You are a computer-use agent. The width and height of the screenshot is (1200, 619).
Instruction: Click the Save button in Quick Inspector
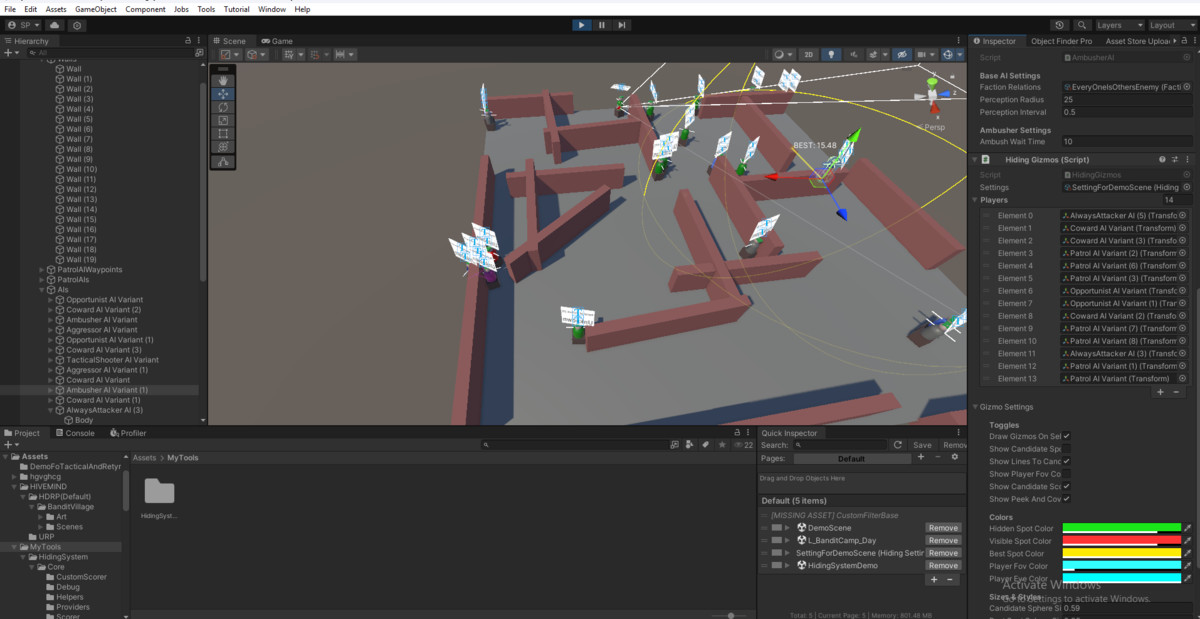tap(922, 445)
